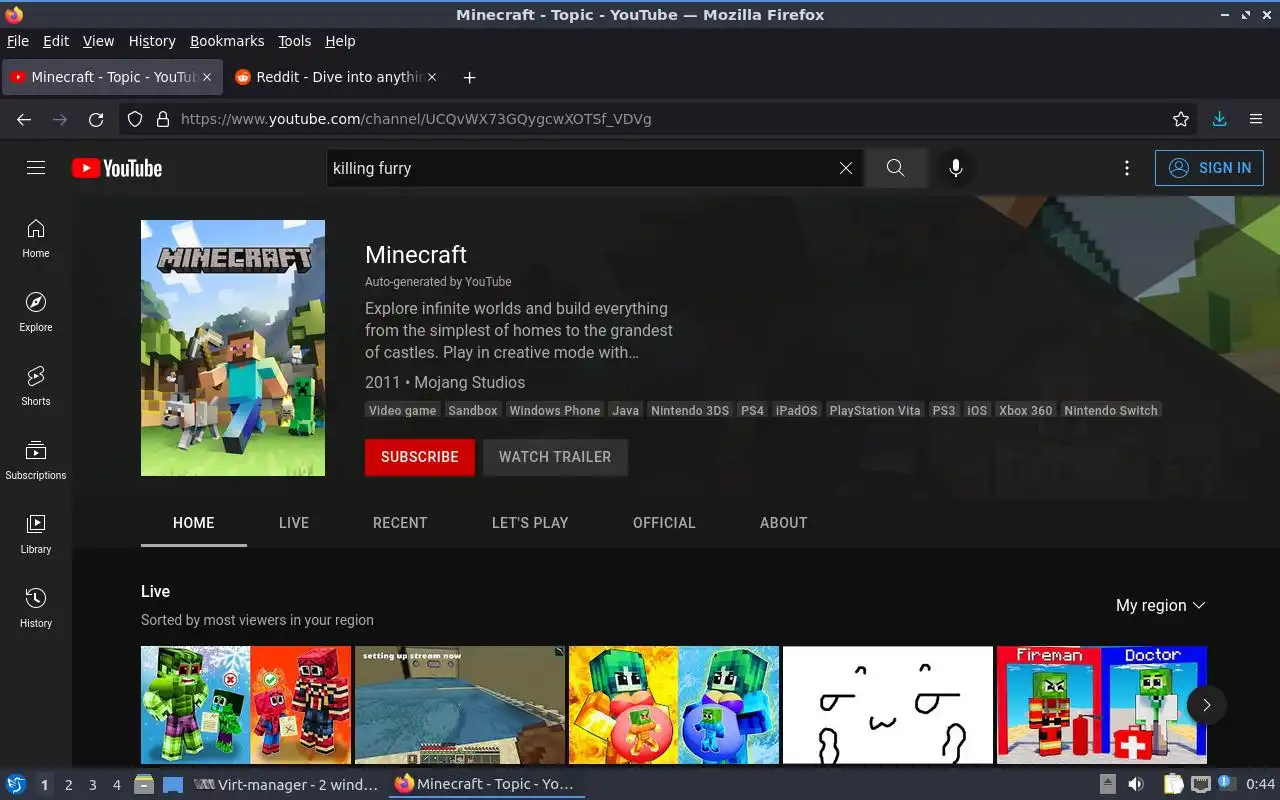This screenshot has height=800, width=1280.
Task: Open History in the sidebar
Action: (x=36, y=608)
